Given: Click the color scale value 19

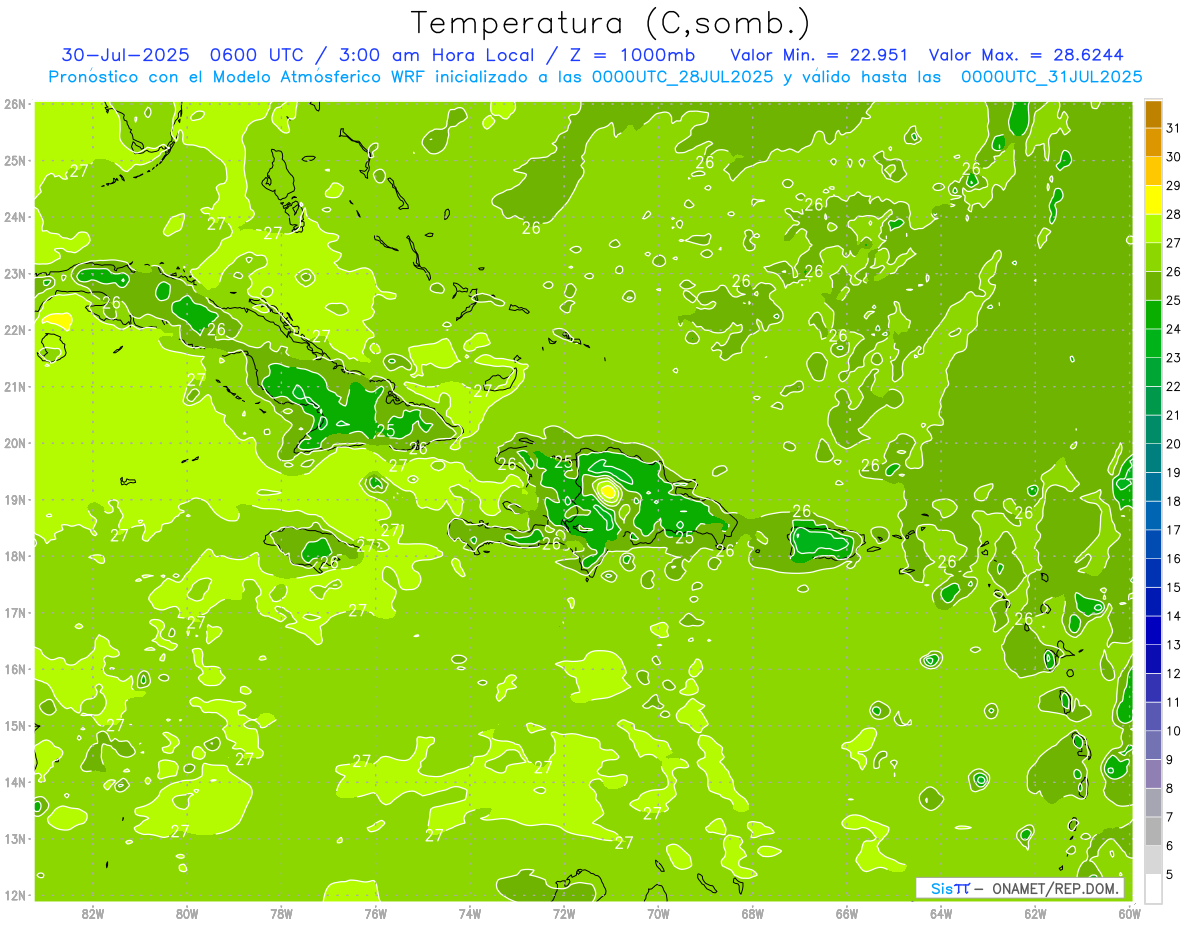Looking at the screenshot, I should (x=1174, y=472).
